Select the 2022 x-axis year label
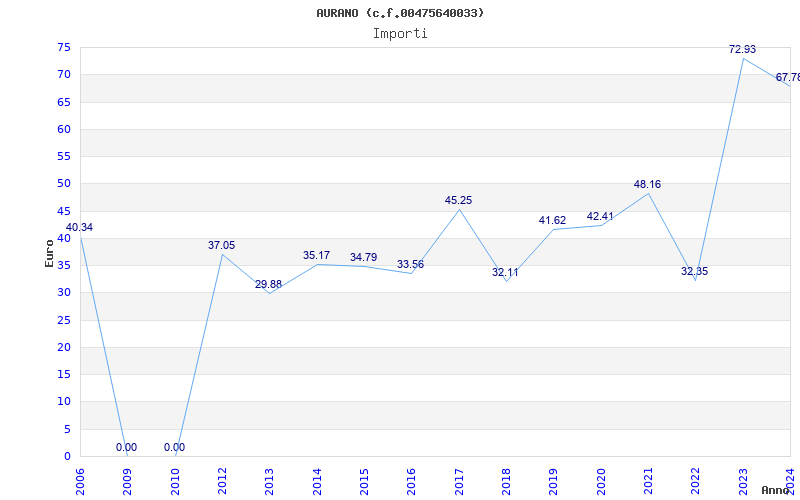The height and width of the screenshot is (500, 800). pos(695,482)
